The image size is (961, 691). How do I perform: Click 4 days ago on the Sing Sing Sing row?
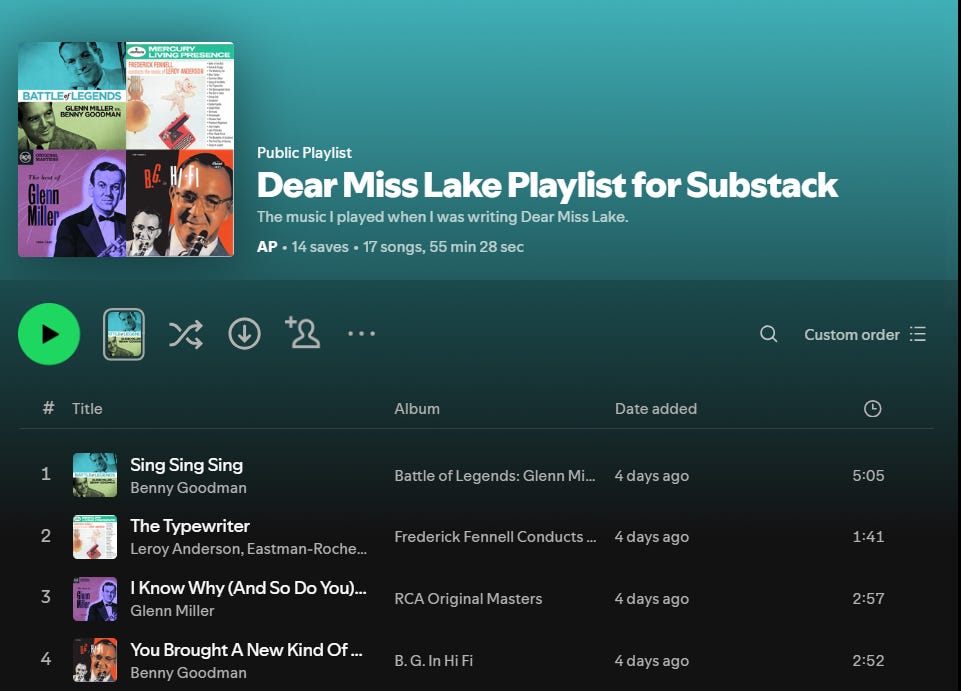click(651, 476)
